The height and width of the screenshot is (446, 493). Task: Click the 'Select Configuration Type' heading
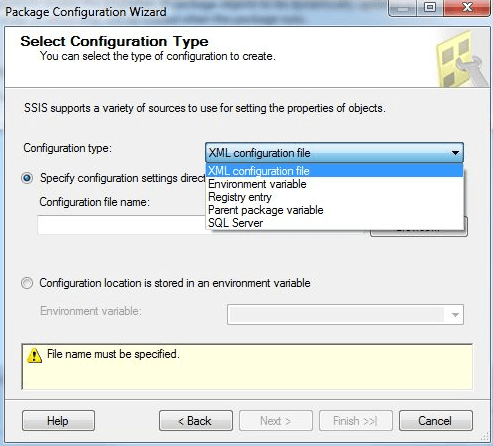114,41
